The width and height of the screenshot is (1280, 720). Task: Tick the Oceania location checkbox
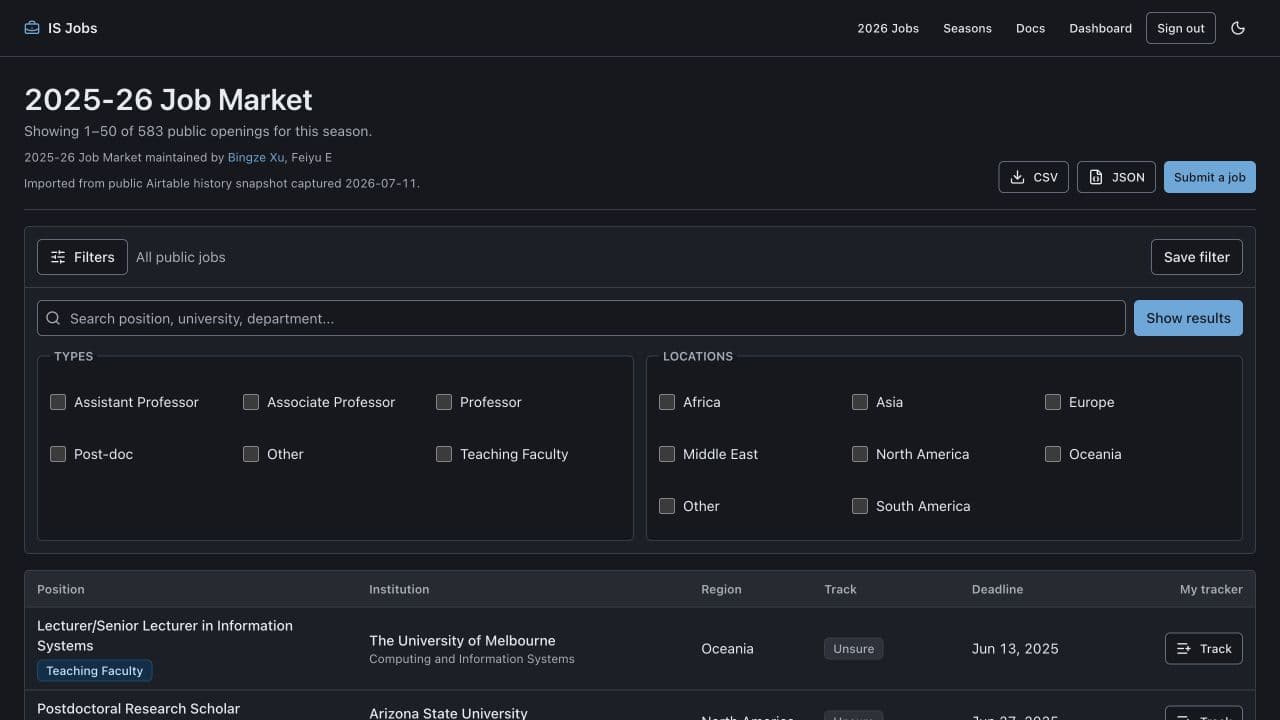pyautogui.click(x=1053, y=454)
